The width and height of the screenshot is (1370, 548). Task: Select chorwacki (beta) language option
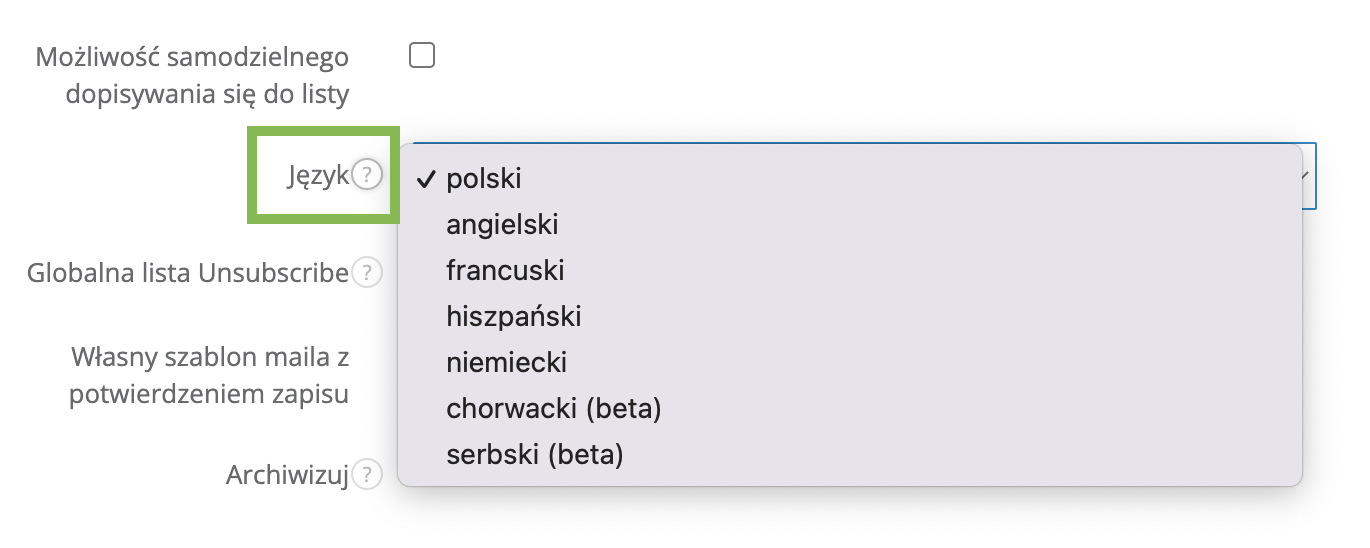tap(554, 408)
